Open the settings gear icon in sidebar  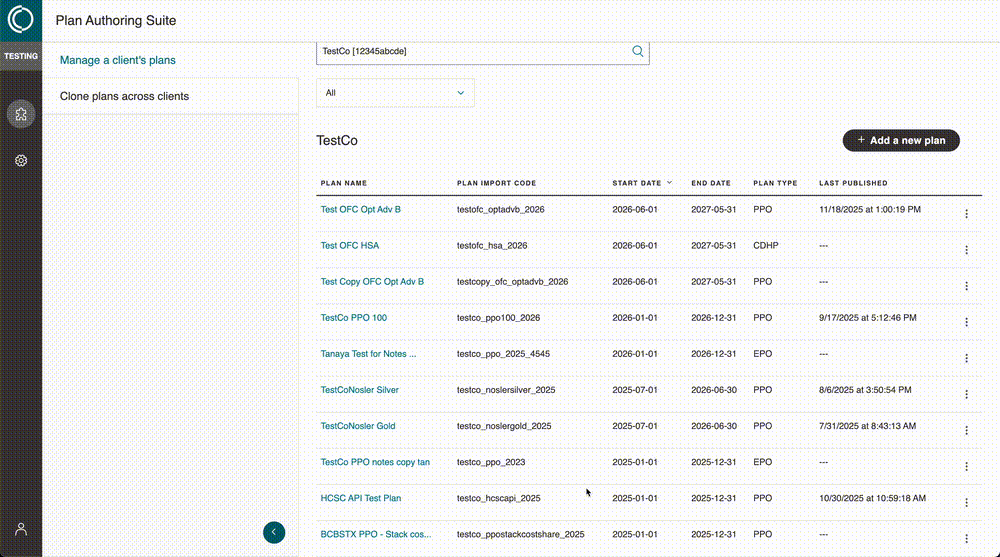(21, 161)
